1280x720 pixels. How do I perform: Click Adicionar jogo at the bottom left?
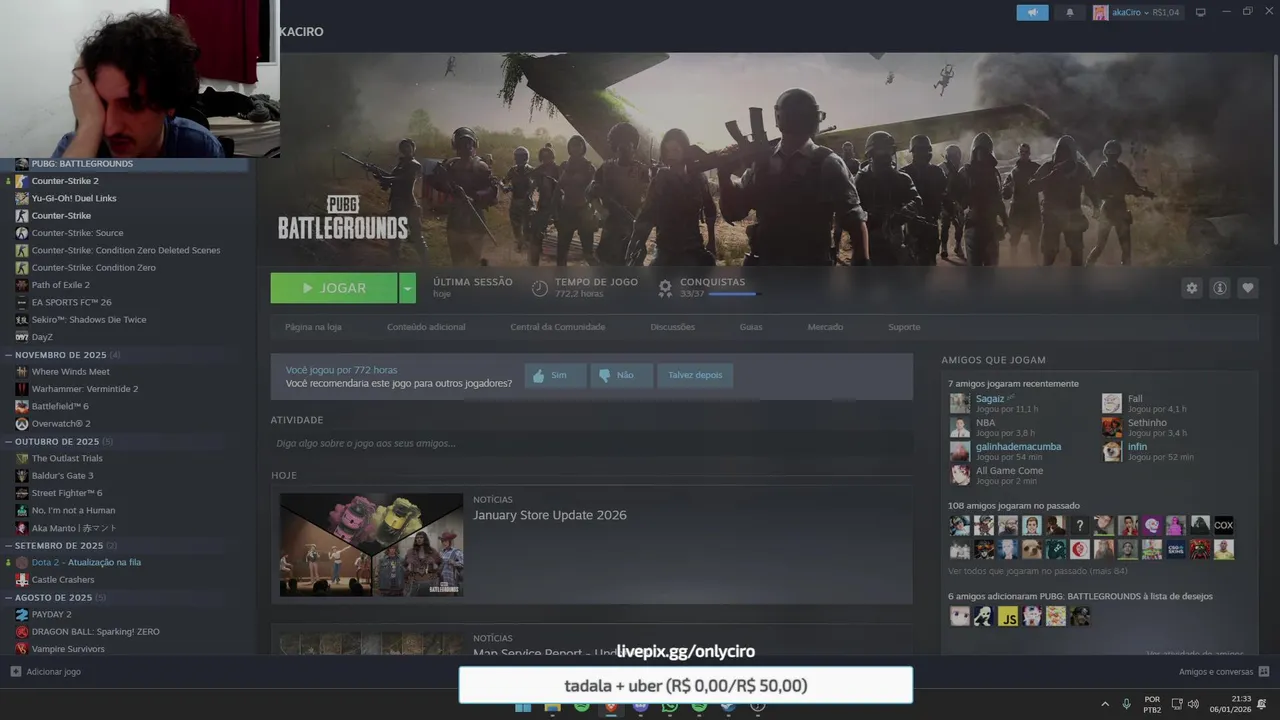click(46, 672)
